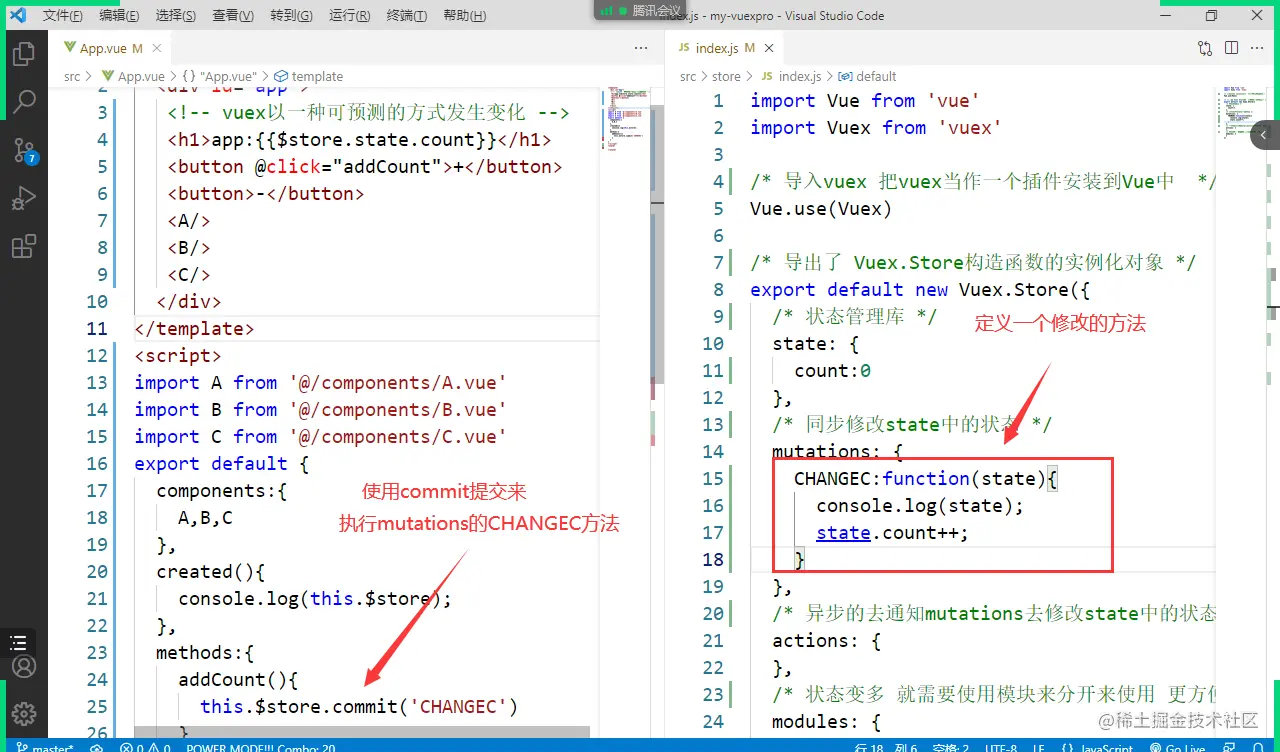
Task: Open the 转到(G) menu
Action: pyautogui.click(x=292, y=16)
